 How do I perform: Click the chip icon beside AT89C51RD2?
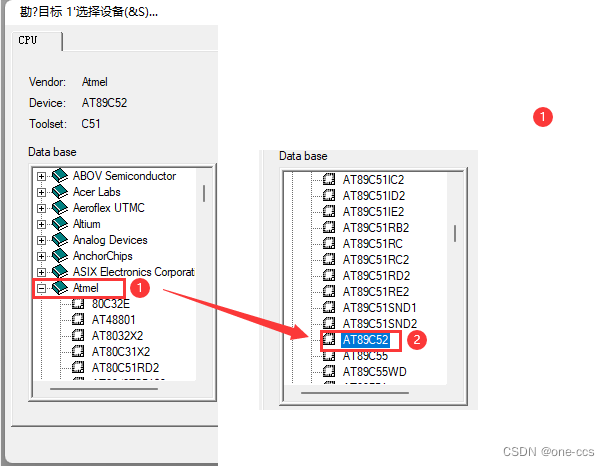[329, 275]
